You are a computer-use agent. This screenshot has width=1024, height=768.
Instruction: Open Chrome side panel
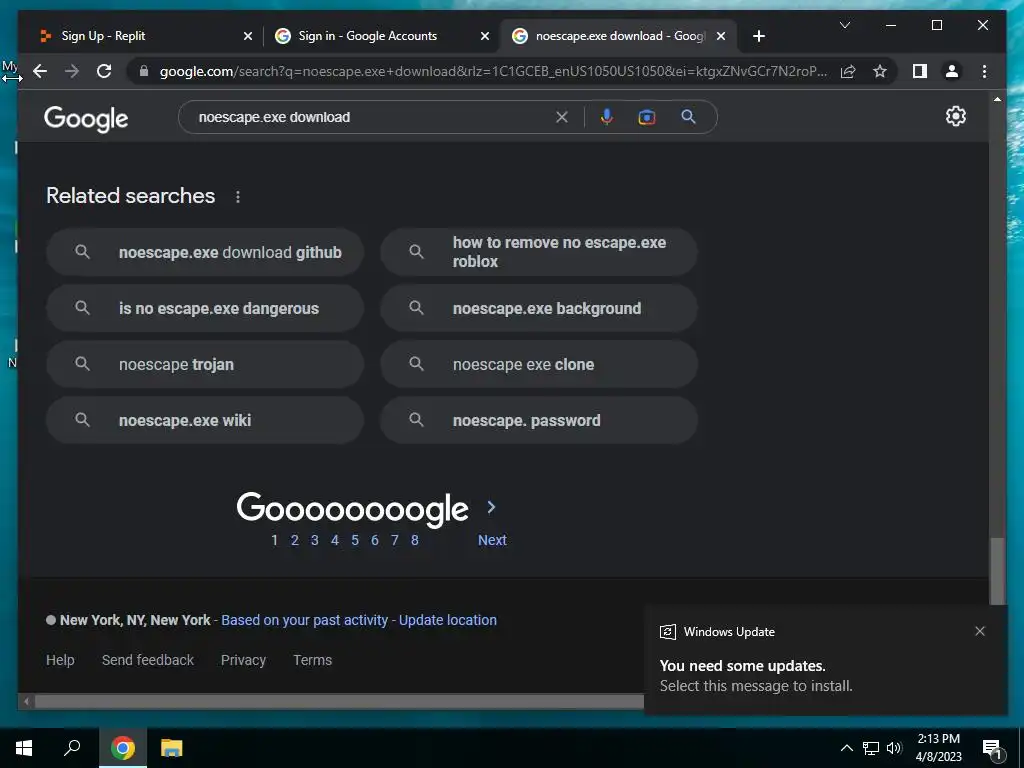point(920,71)
